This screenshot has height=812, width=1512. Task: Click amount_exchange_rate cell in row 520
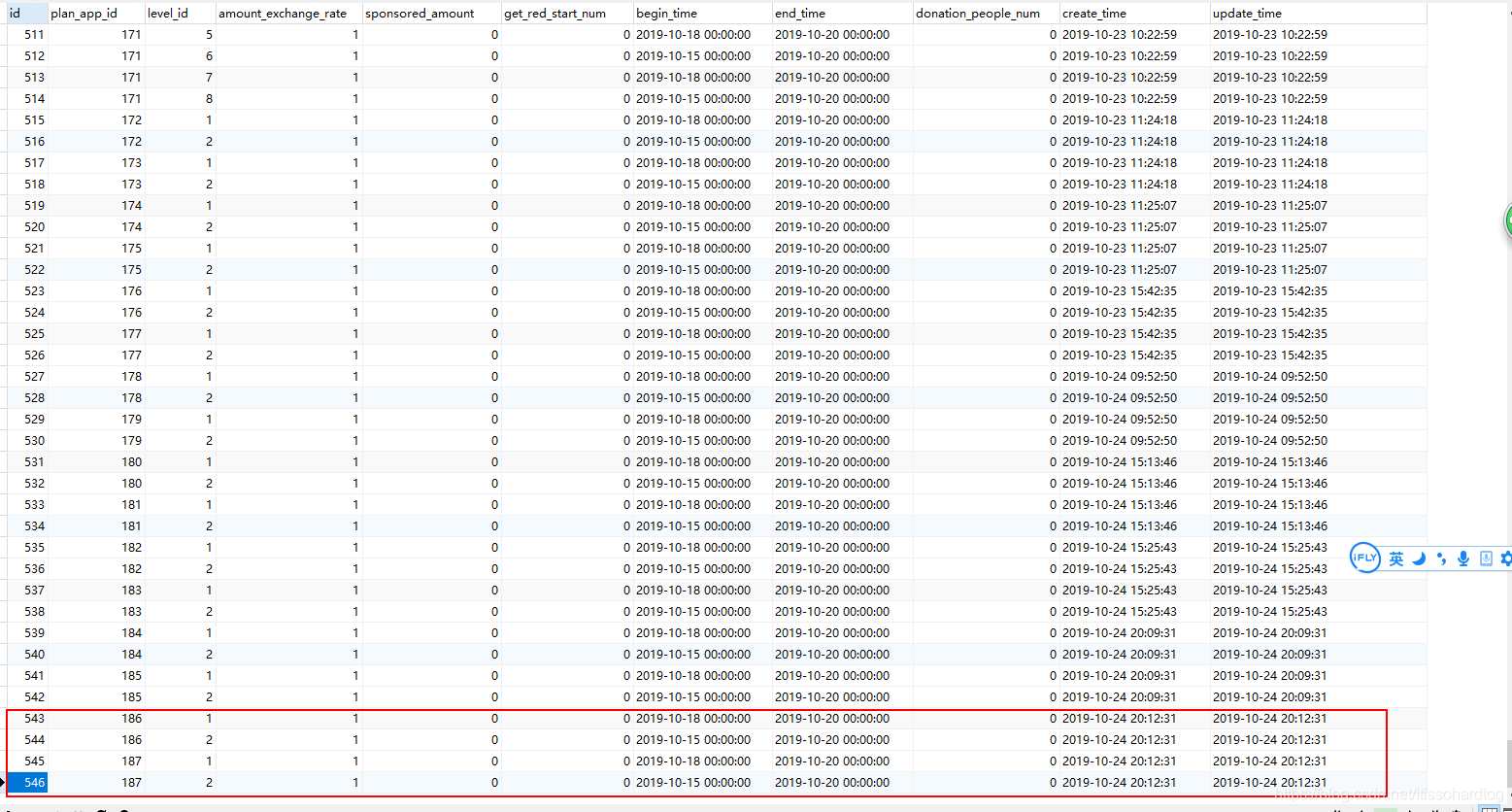[x=288, y=227]
